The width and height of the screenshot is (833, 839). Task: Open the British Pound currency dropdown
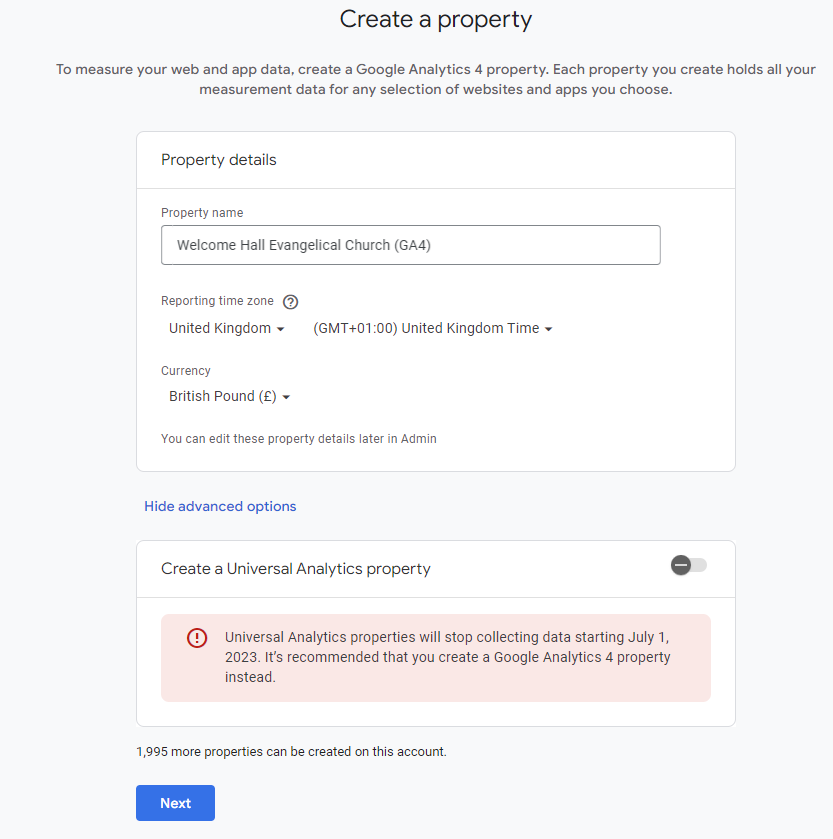pyautogui.click(x=229, y=396)
